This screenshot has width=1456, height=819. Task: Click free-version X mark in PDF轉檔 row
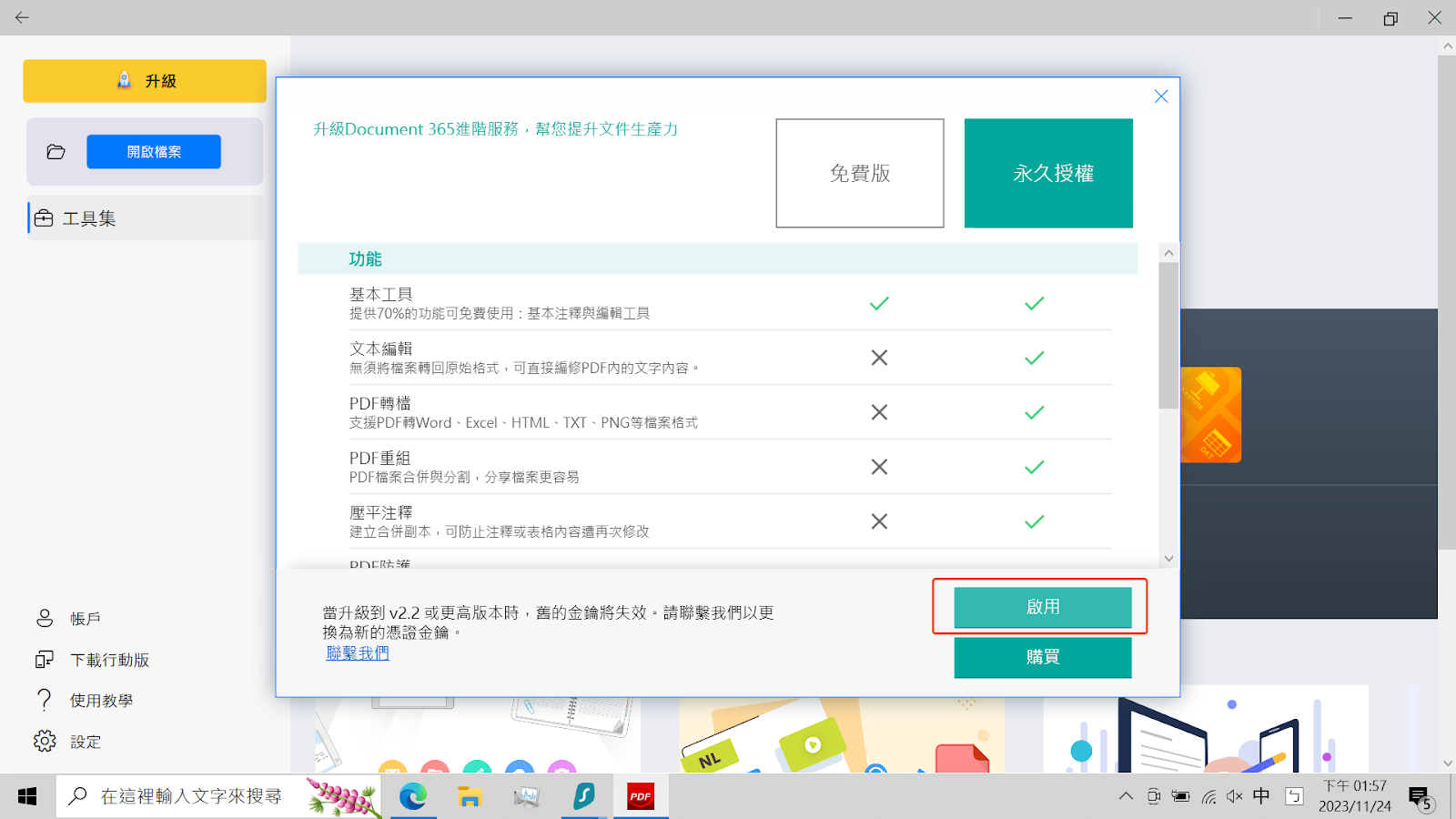coord(879,412)
